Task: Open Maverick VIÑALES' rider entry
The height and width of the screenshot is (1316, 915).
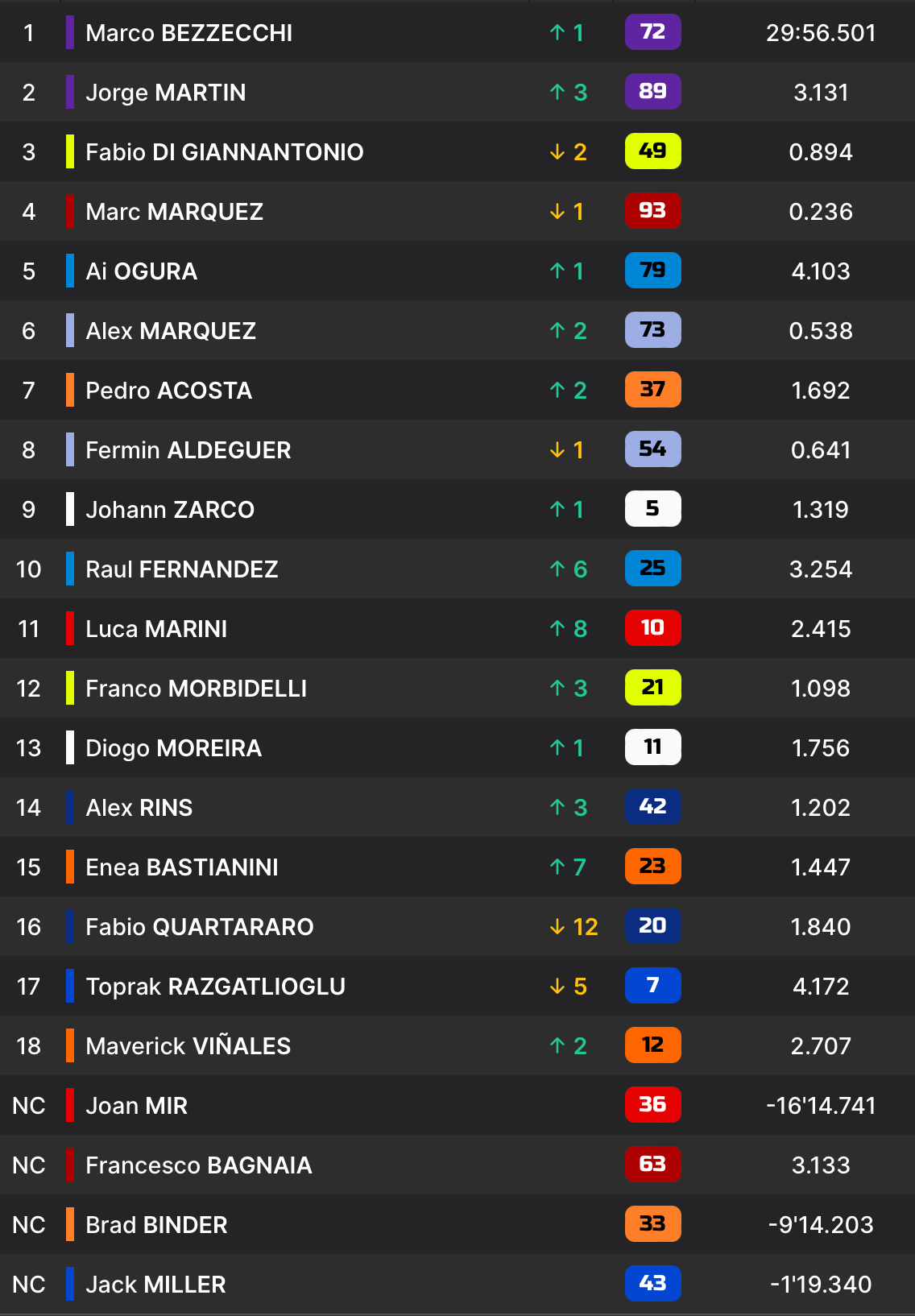Action: click(188, 1046)
